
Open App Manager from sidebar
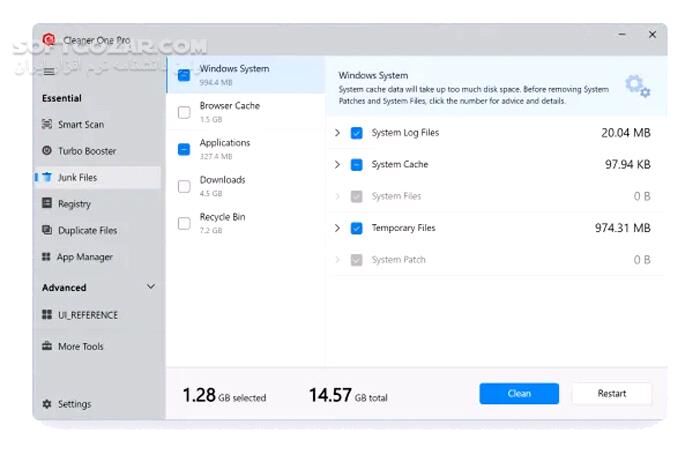pos(97,257)
